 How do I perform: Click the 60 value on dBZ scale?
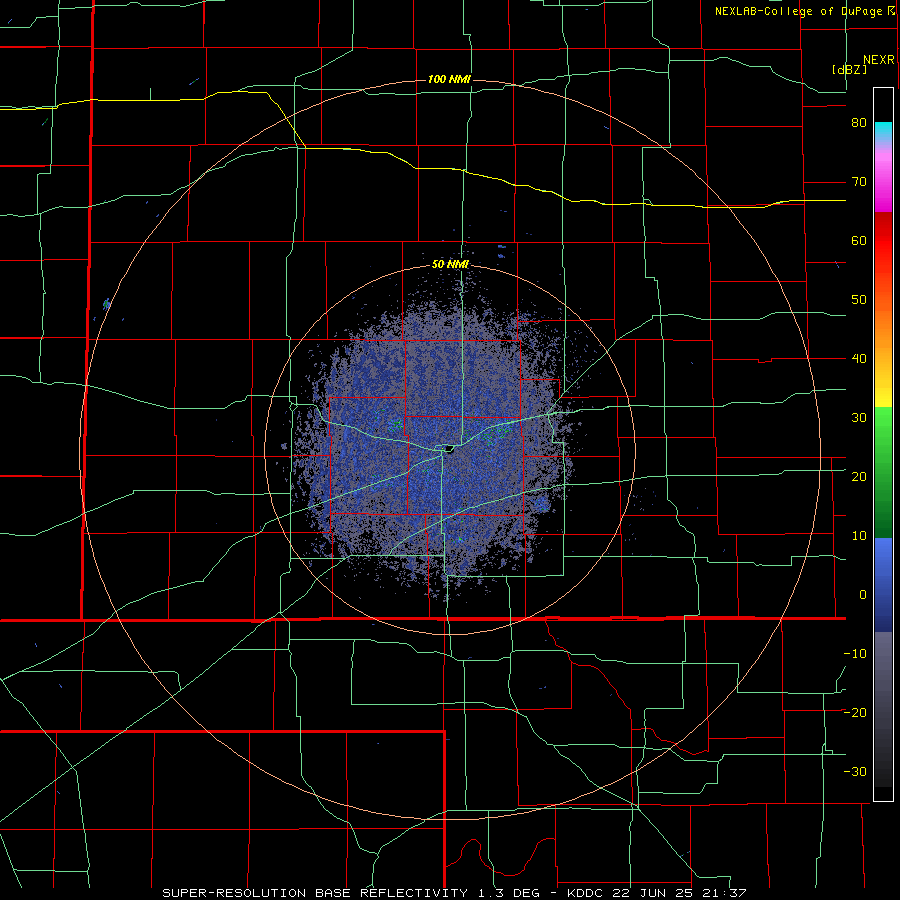pos(859,240)
